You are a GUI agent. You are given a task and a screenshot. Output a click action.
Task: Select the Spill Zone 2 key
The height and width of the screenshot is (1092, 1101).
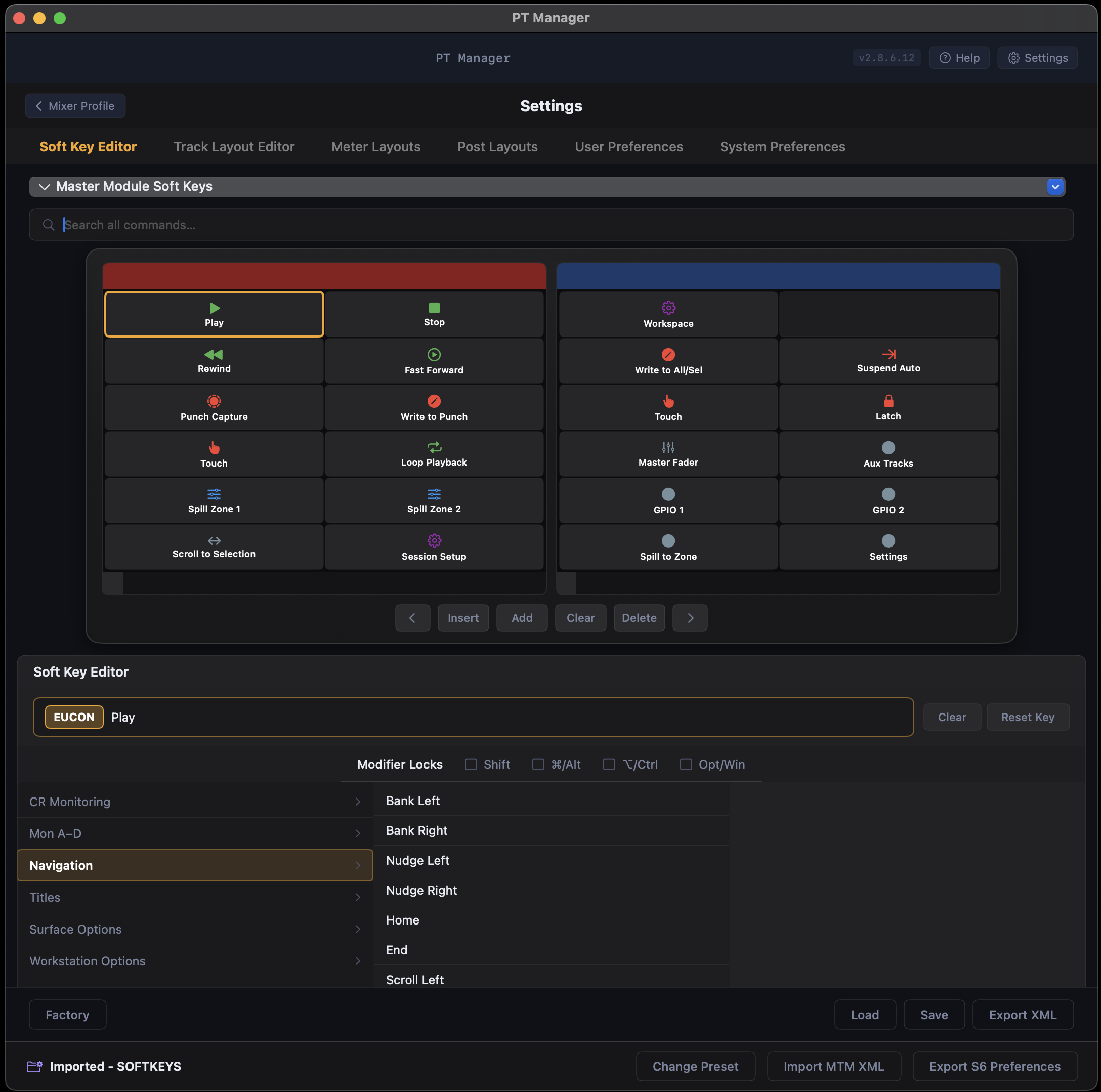click(434, 500)
